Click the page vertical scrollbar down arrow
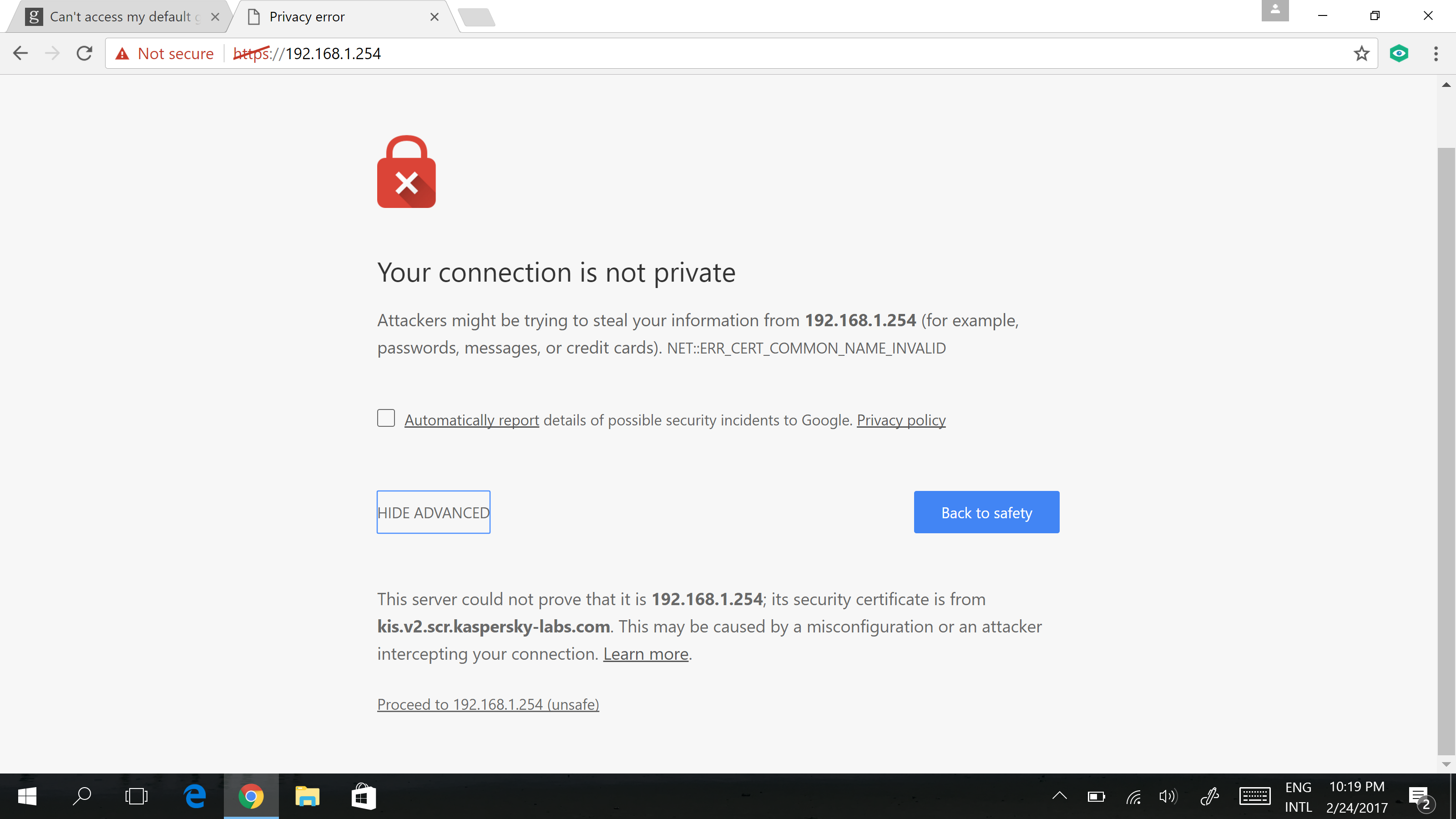 [x=1446, y=764]
